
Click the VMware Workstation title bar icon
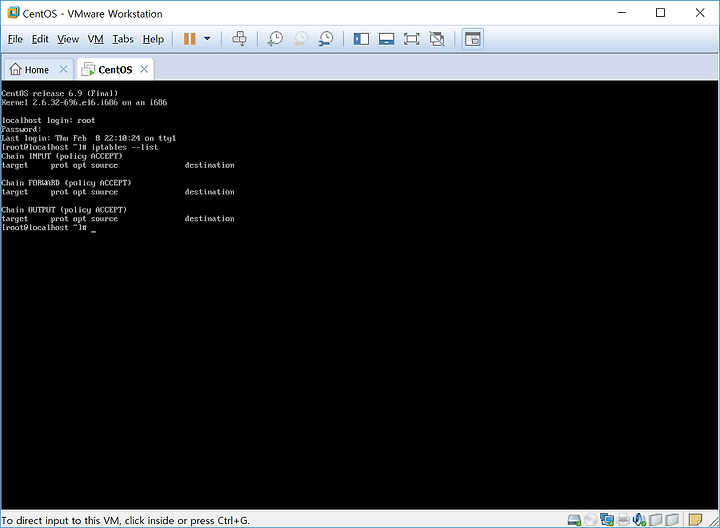tap(14, 13)
